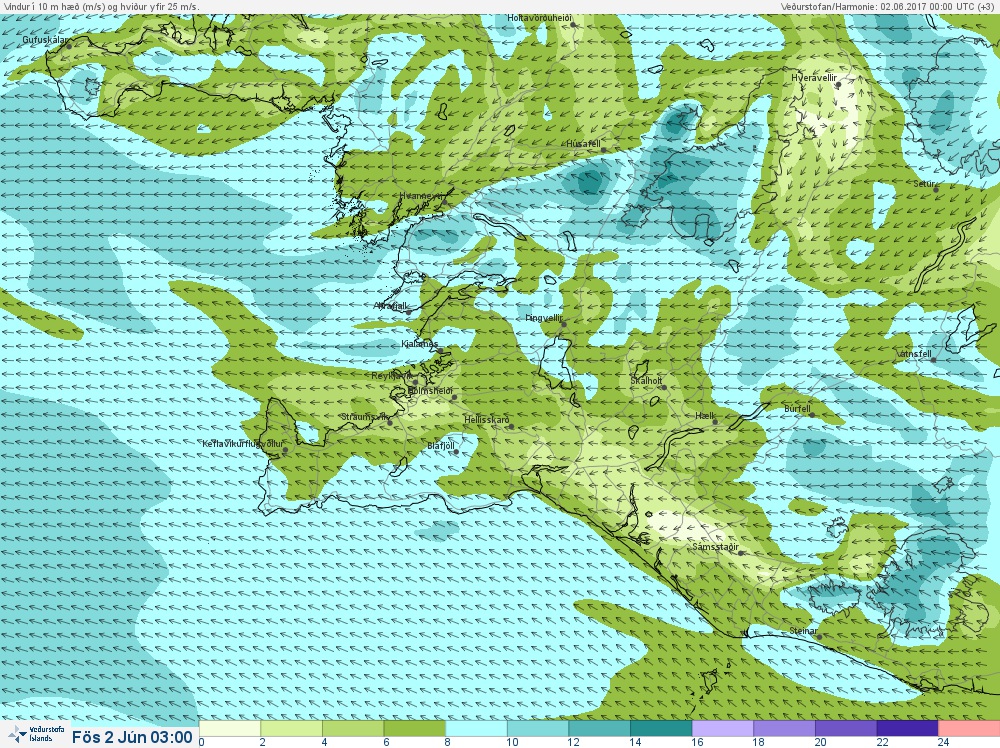Click the legend value 16
Image resolution: width=1000 pixels, height=748 pixels.
tap(697, 742)
